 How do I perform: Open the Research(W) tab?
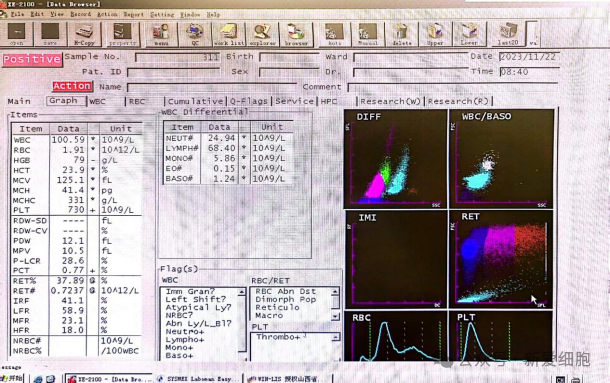pyautogui.click(x=390, y=101)
